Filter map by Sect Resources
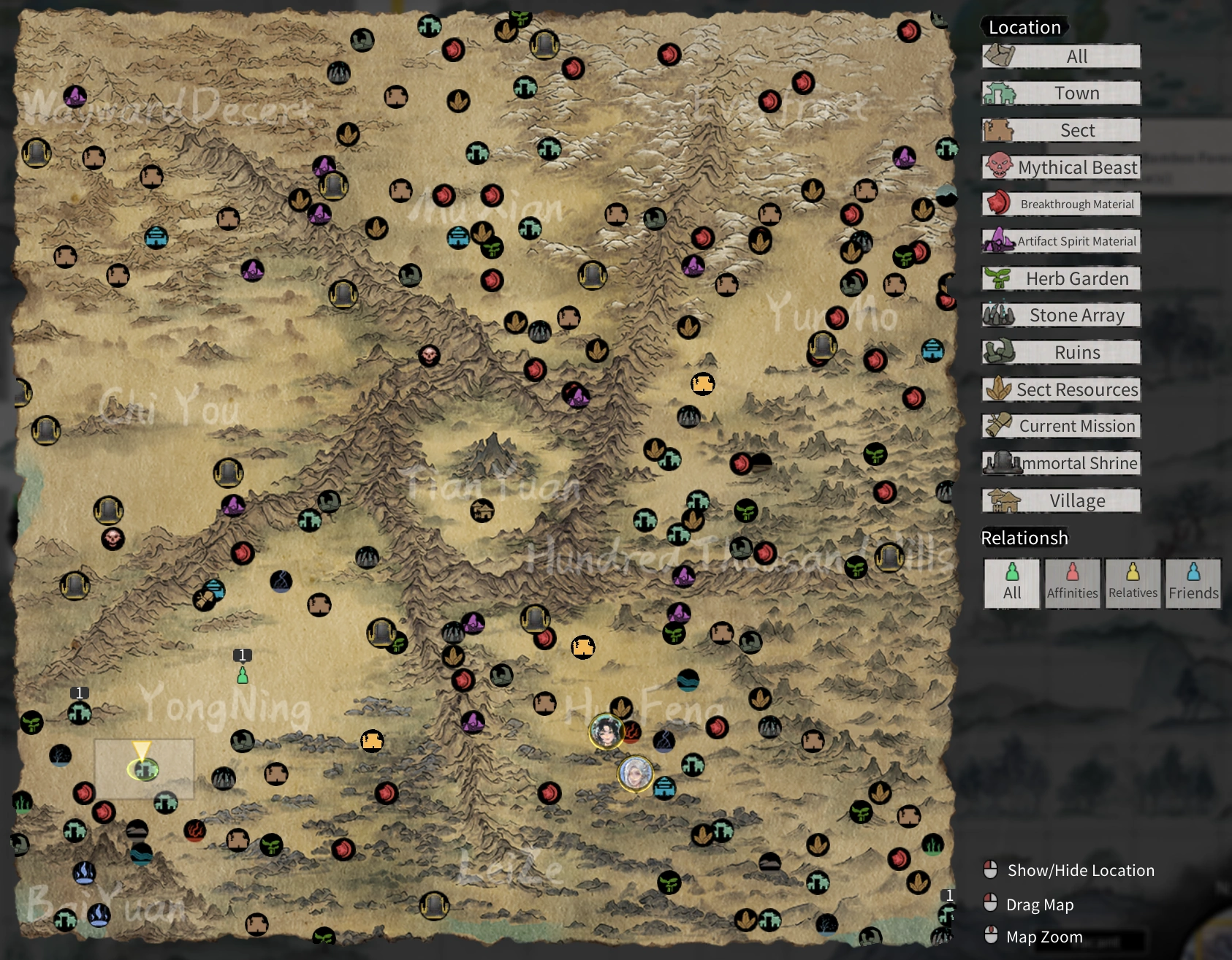 coord(1061,389)
